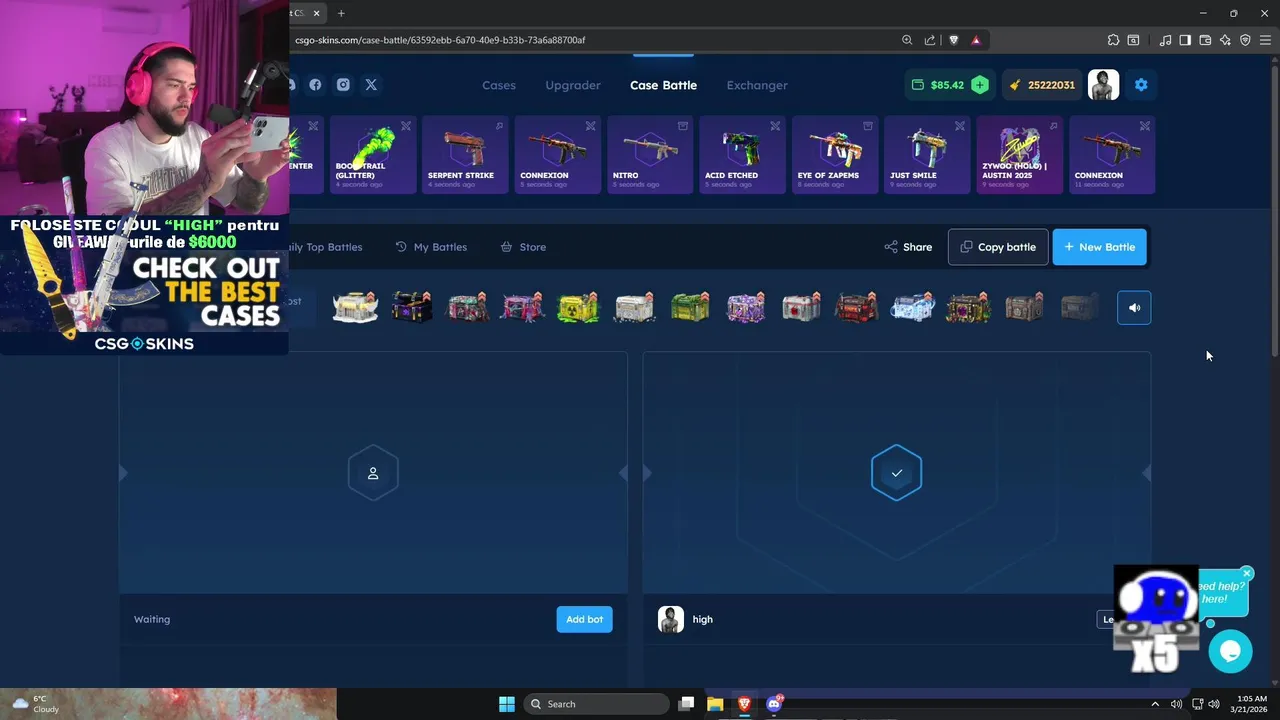Open the X (Twitter) social link icon
Image resolution: width=1280 pixels, height=720 pixels.
pos(371,85)
